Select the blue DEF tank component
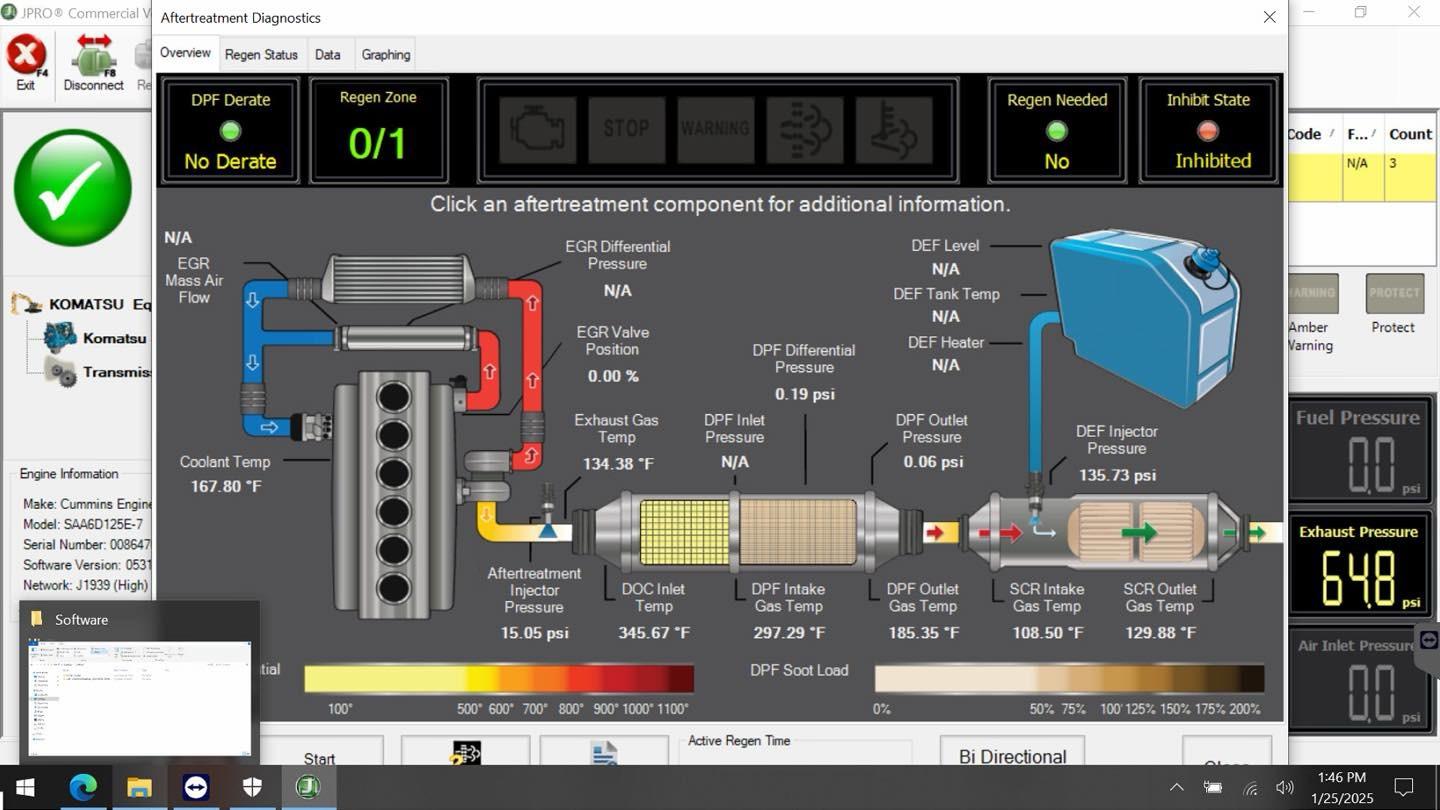This screenshot has width=1440, height=810. 1143,314
